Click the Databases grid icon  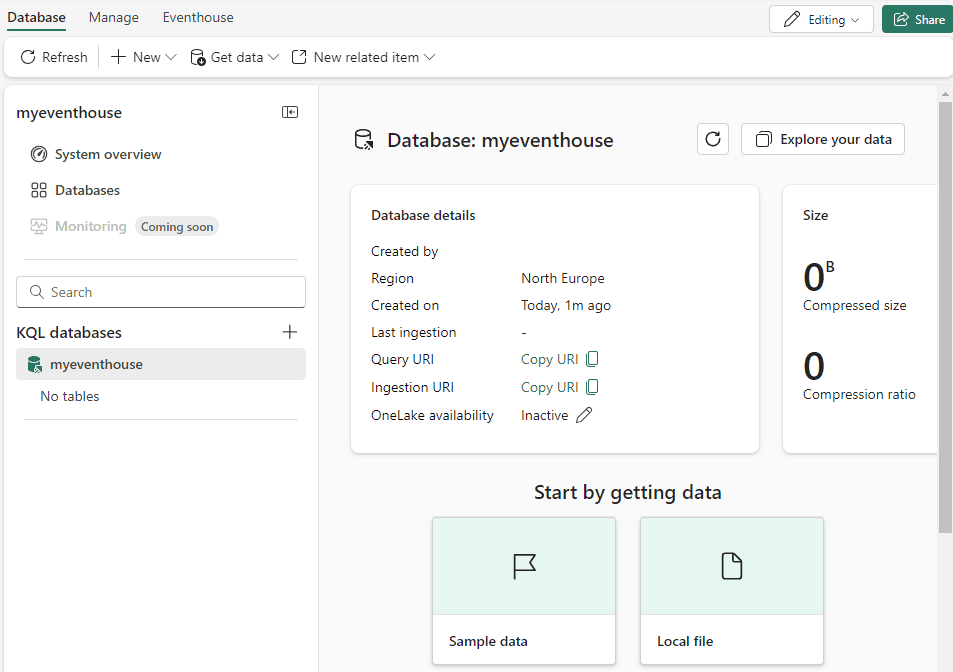pos(39,190)
